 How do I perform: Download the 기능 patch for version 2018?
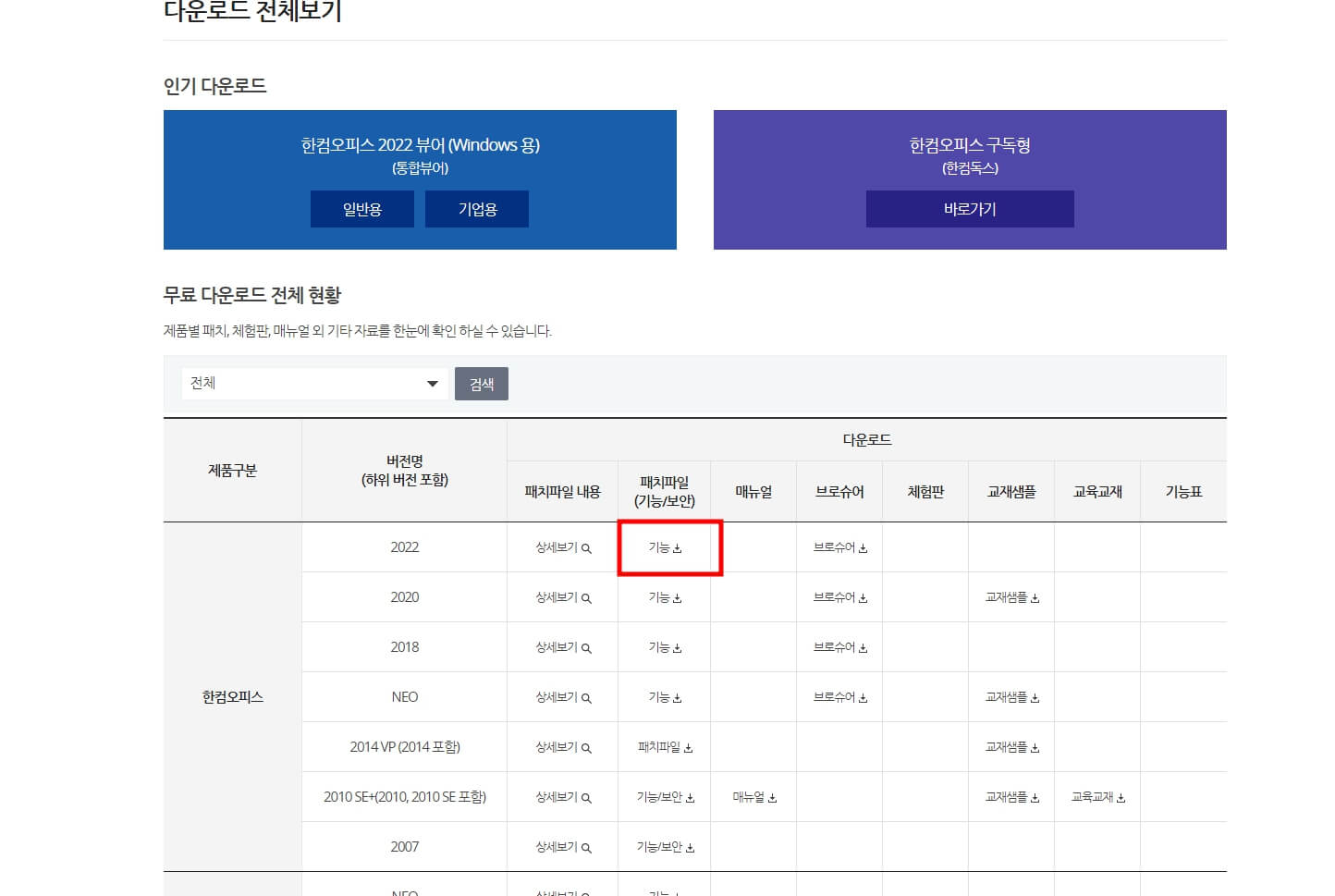click(x=665, y=647)
